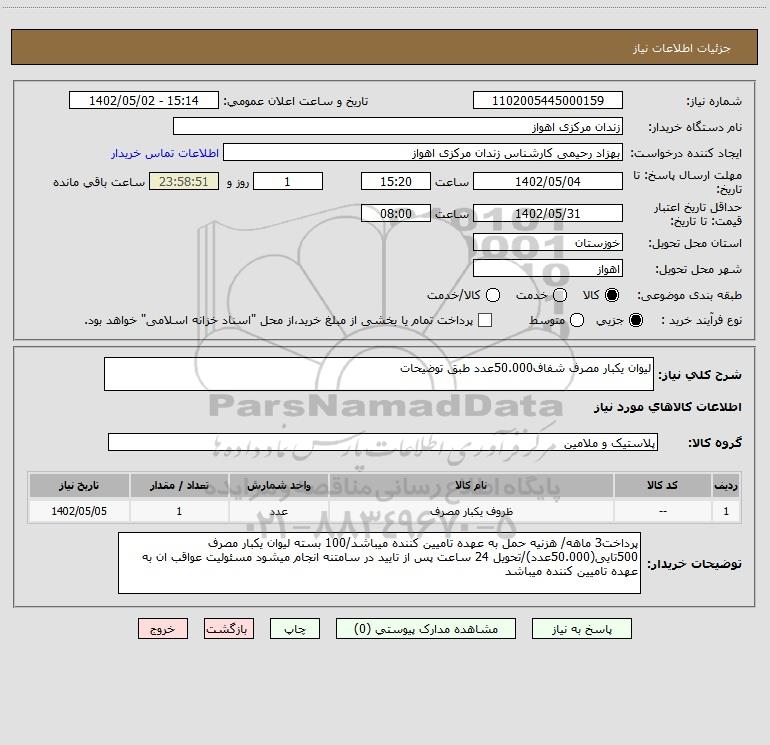770x745 pixels.
Task: Select the جزیی purchase type radio
Action: tap(636, 320)
